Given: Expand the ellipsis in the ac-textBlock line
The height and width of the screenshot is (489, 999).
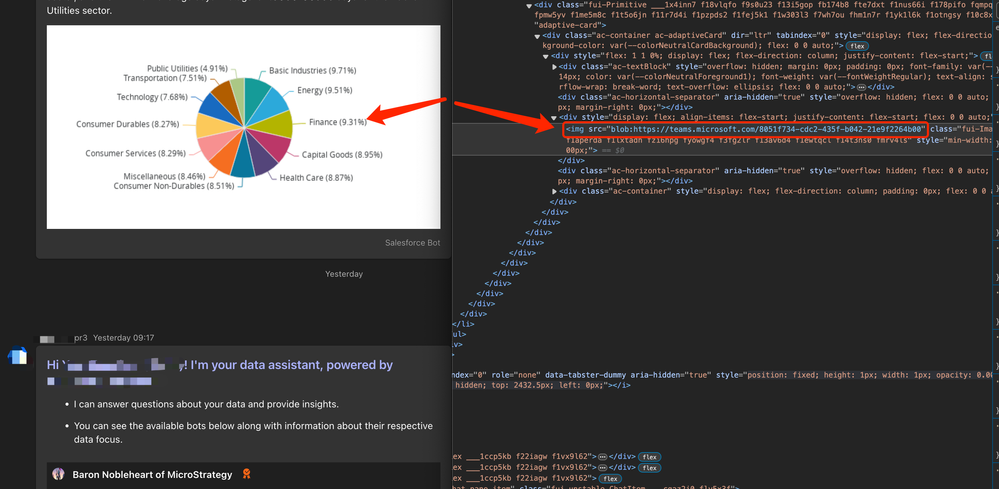Looking at the screenshot, I should point(861,87).
